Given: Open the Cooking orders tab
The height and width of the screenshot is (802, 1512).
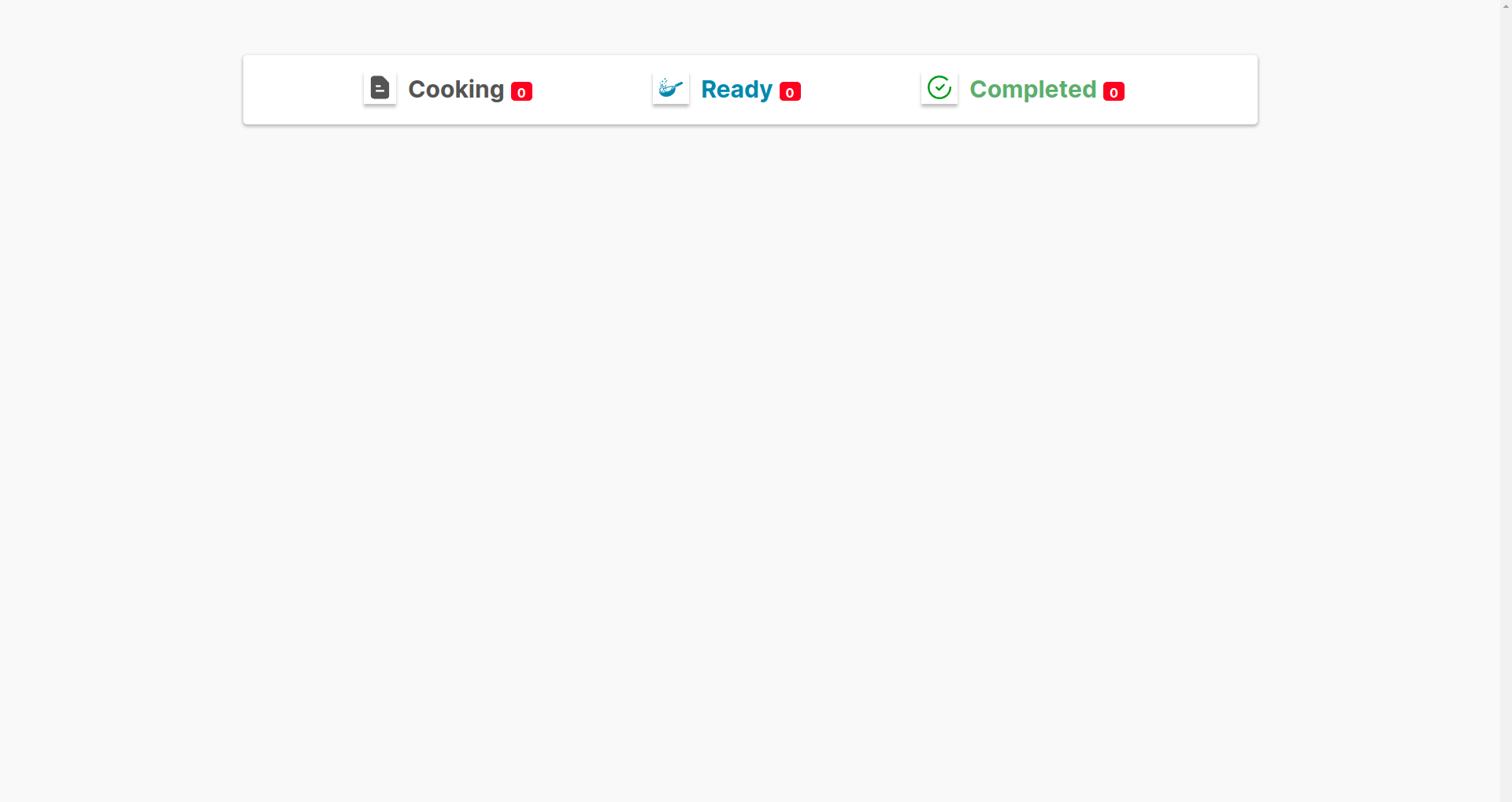Looking at the screenshot, I should [x=447, y=89].
